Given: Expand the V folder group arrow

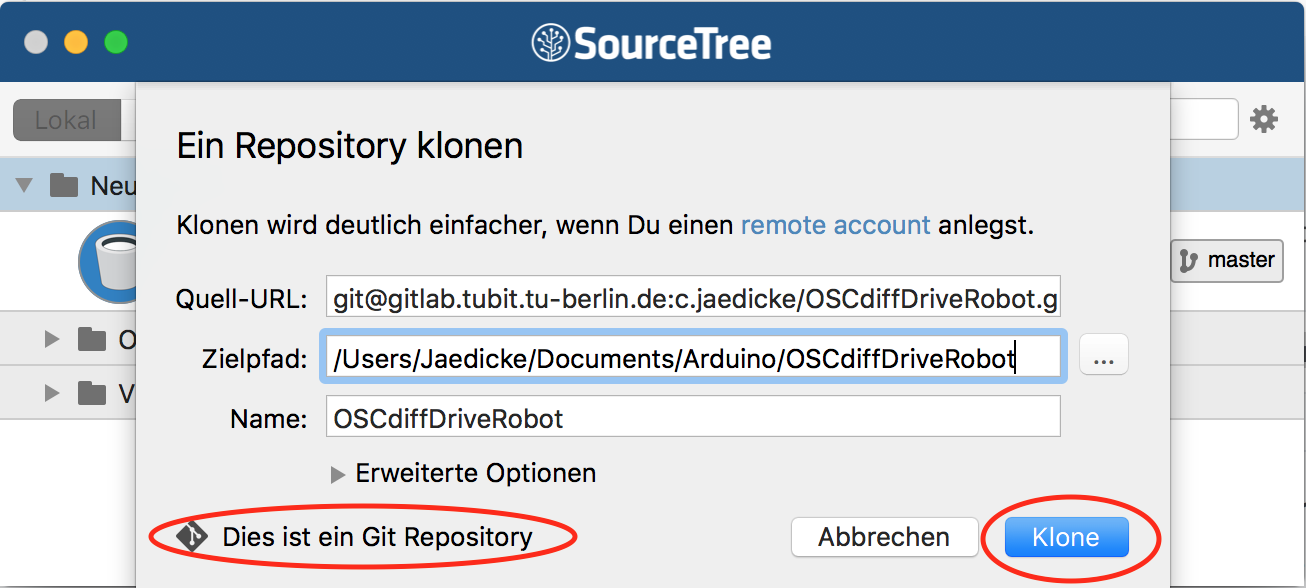Looking at the screenshot, I should pos(52,393).
